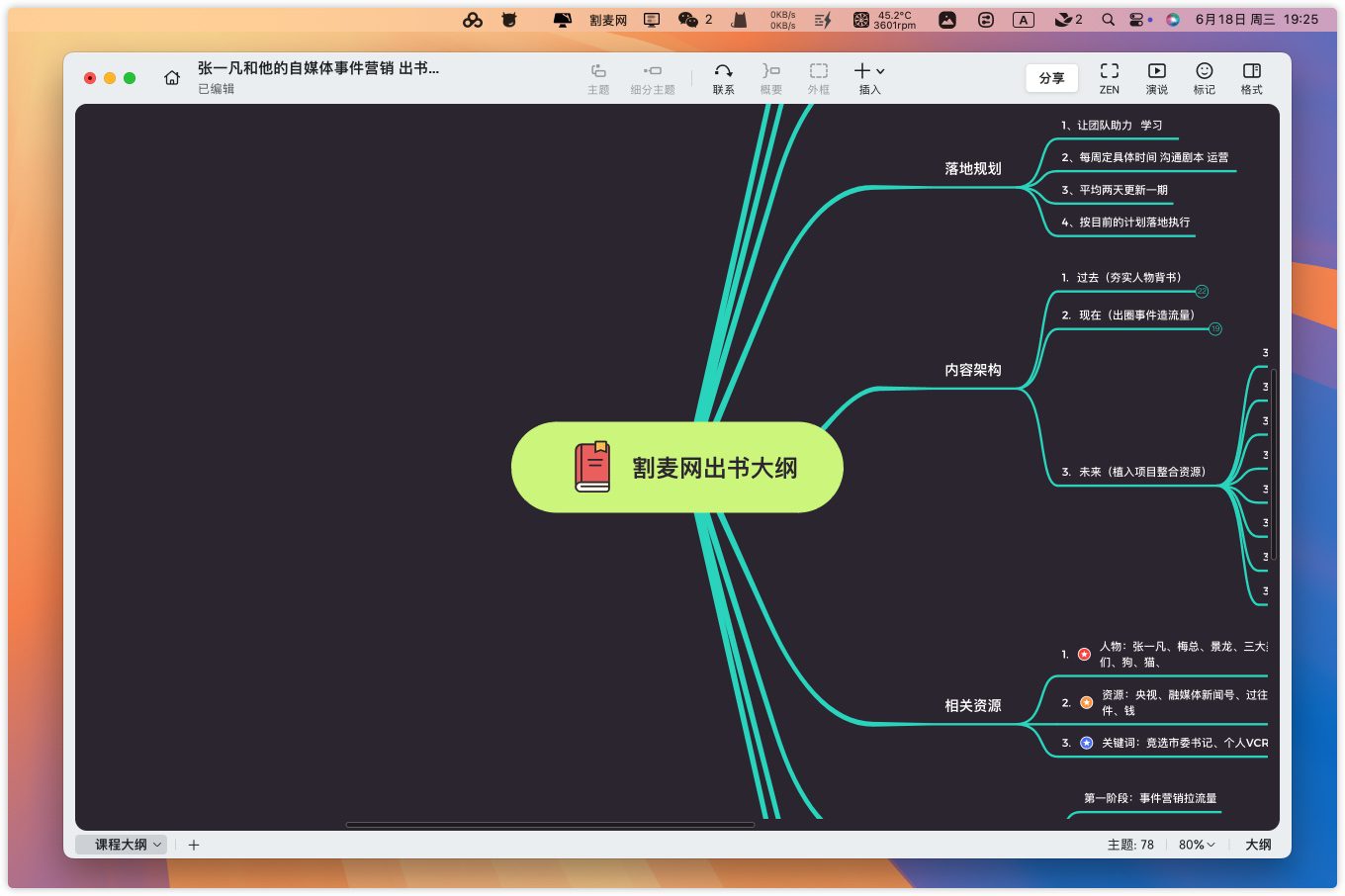Click the home icon in the title bar
This screenshot has width=1345, height=896.
tap(172, 78)
